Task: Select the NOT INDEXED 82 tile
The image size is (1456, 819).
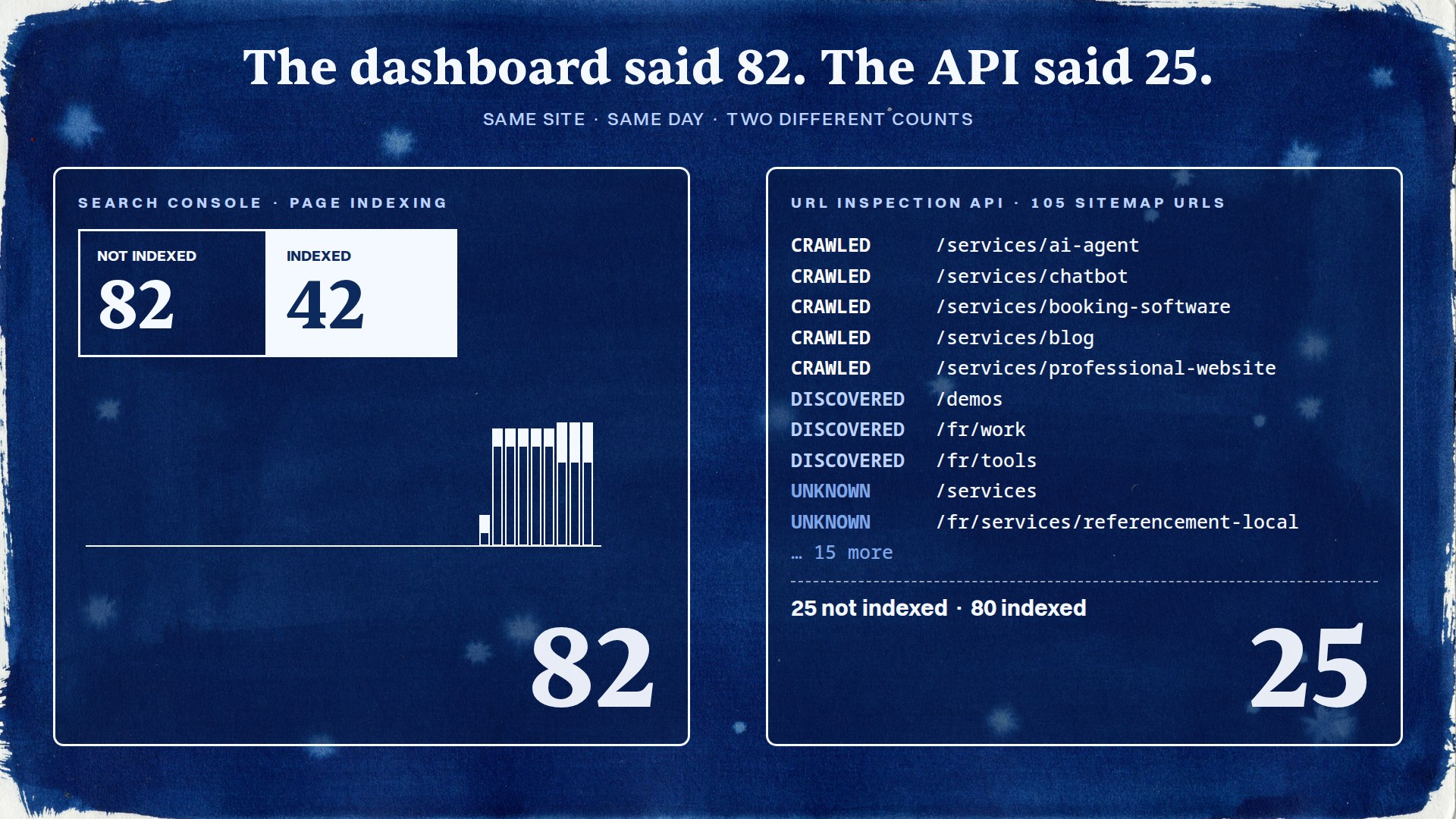Action: pyautogui.click(x=173, y=293)
